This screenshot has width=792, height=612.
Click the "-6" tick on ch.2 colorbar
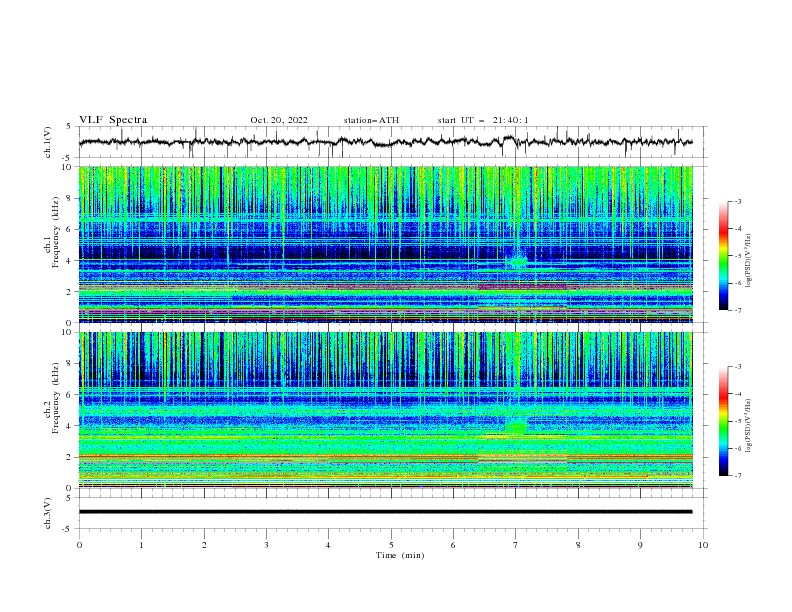pyautogui.click(x=738, y=448)
